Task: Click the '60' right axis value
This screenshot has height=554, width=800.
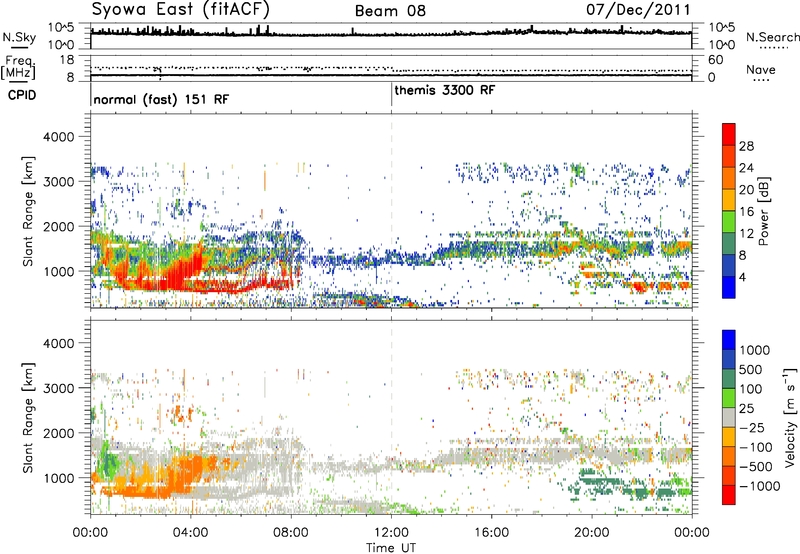Action: [x=715, y=60]
